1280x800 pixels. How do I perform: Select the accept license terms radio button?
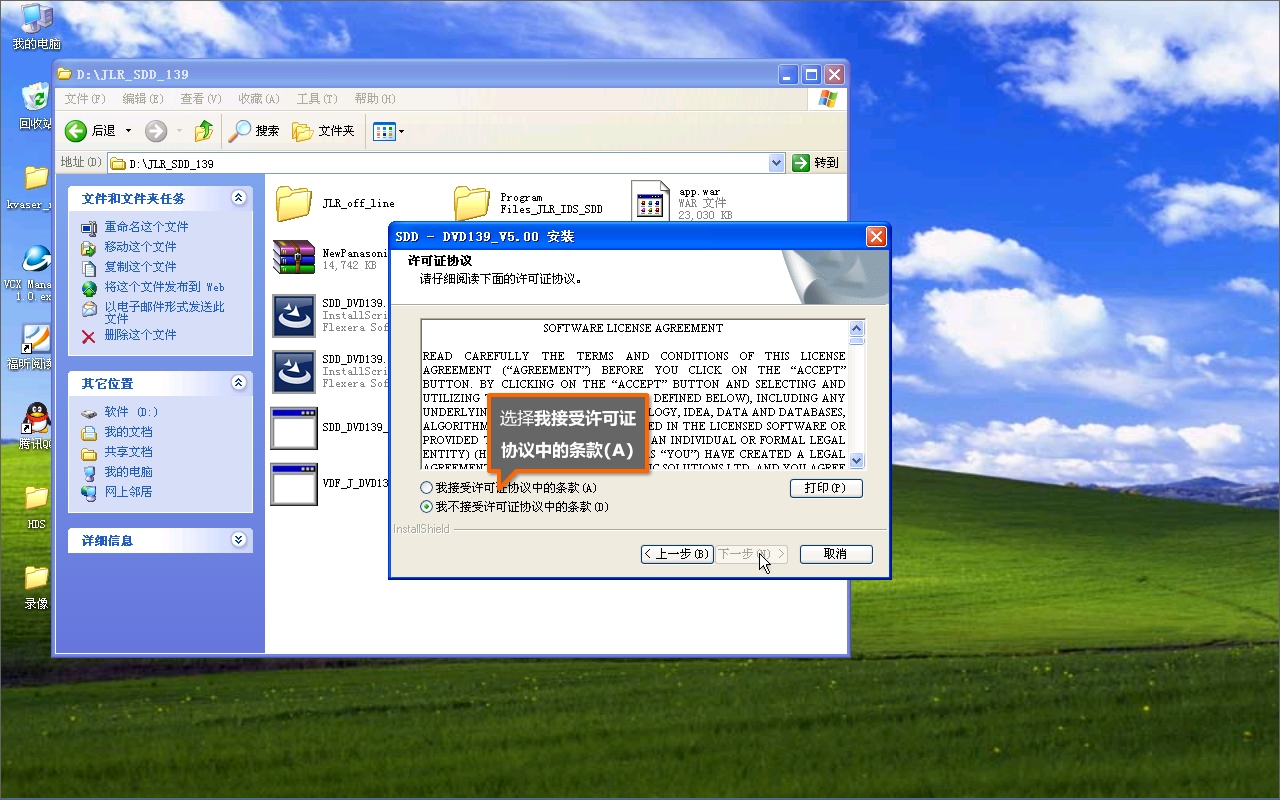(427, 488)
